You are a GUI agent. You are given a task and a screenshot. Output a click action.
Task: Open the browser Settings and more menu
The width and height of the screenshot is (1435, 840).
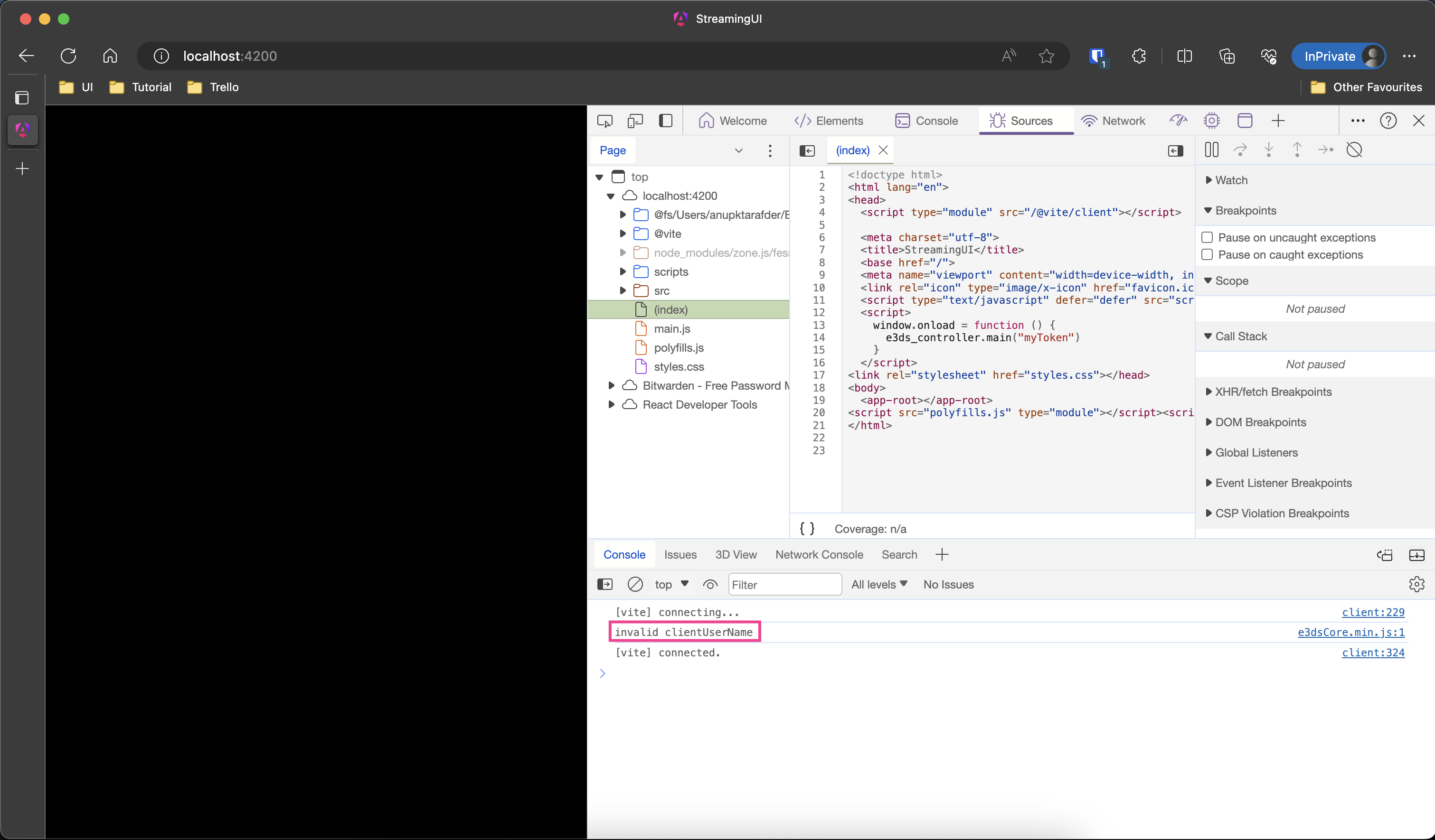pos(1409,56)
